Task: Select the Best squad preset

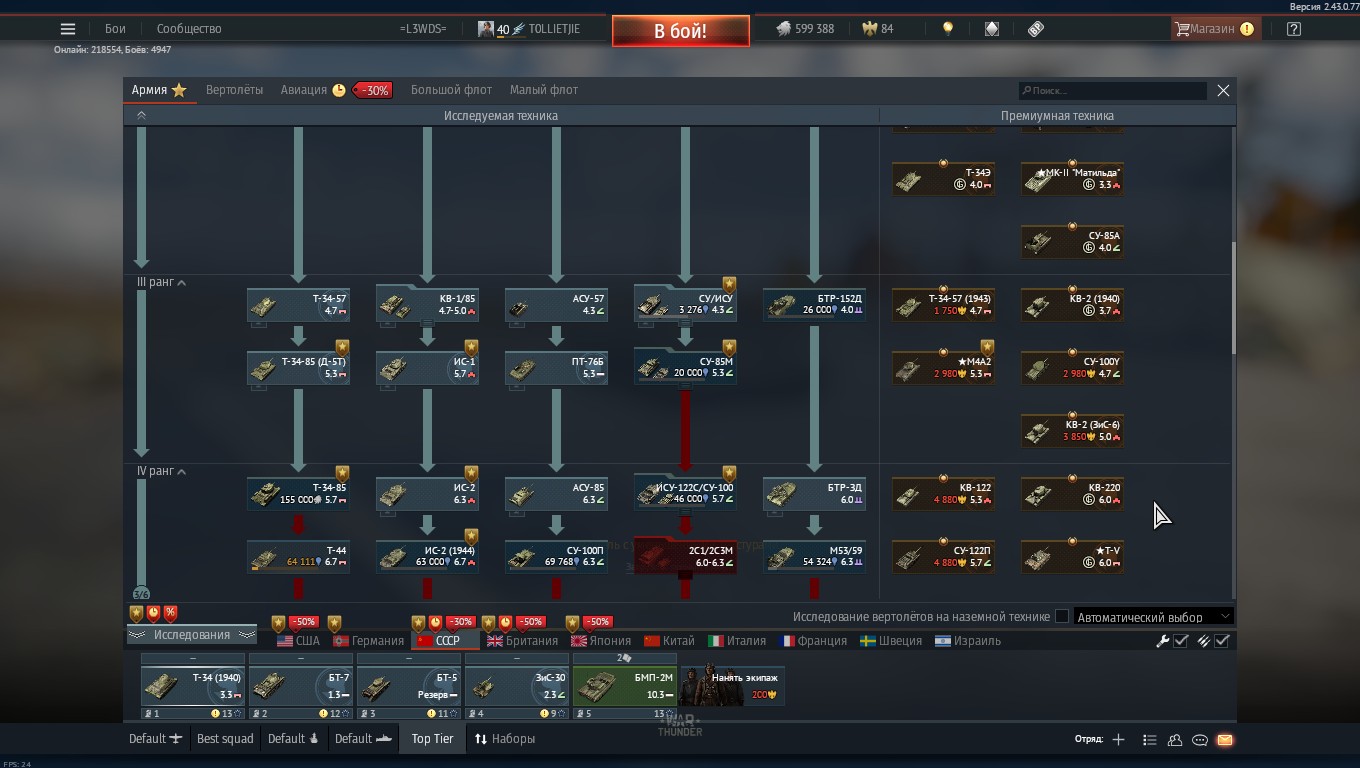Action: click(x=225, y=739)
